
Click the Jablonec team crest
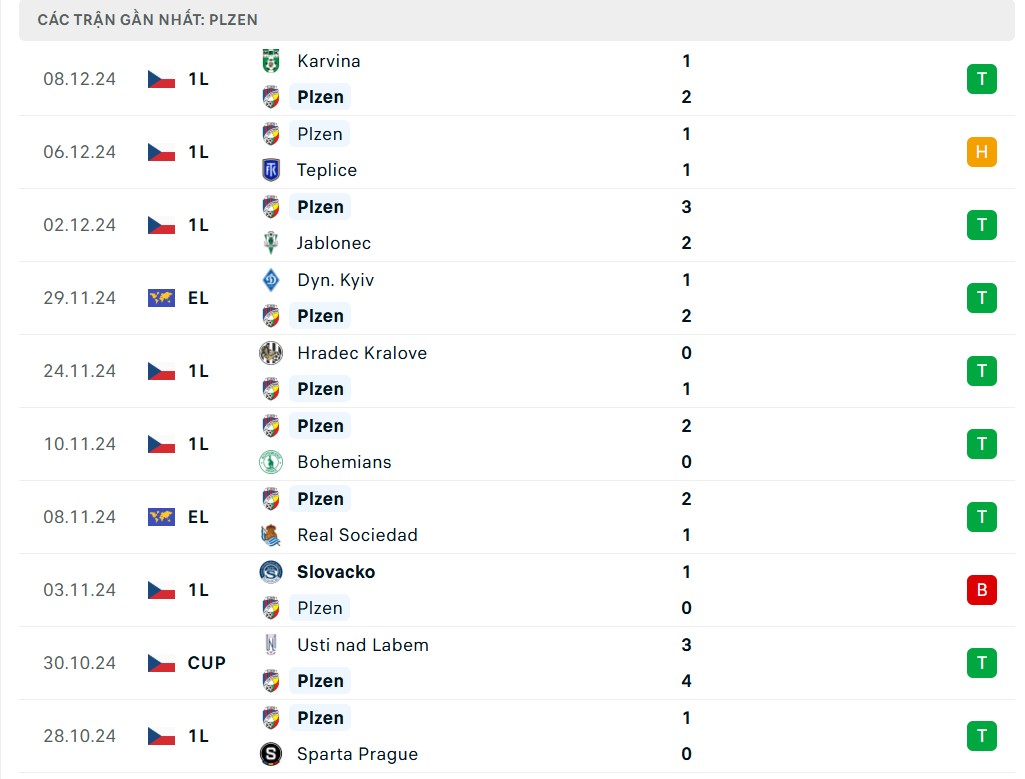[270, 243]
